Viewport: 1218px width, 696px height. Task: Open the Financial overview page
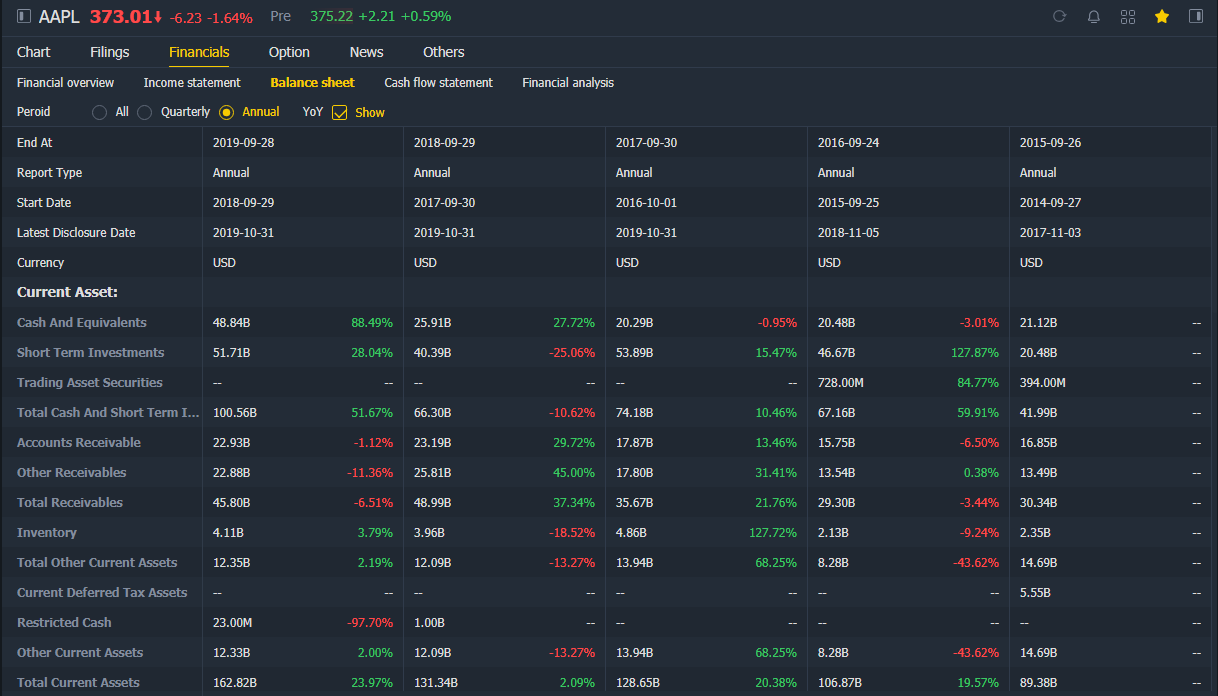click(x=65, y=82)
